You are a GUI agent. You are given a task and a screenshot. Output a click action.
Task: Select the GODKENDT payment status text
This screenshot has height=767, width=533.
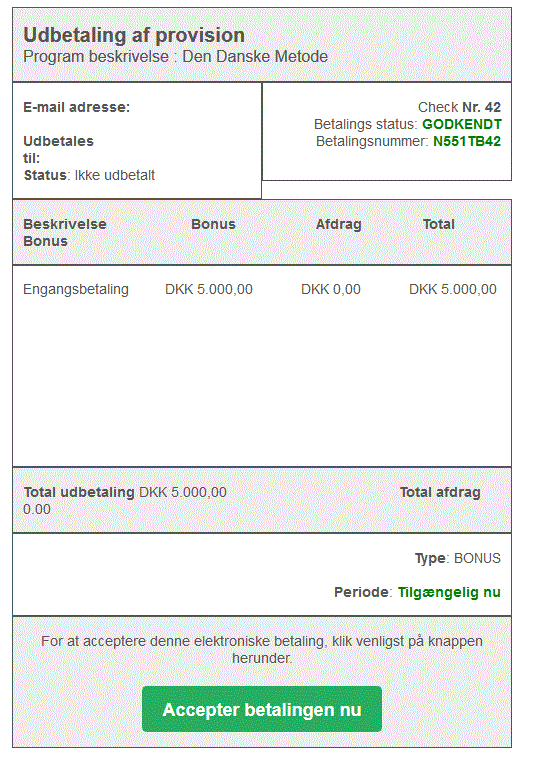[462, 124]
